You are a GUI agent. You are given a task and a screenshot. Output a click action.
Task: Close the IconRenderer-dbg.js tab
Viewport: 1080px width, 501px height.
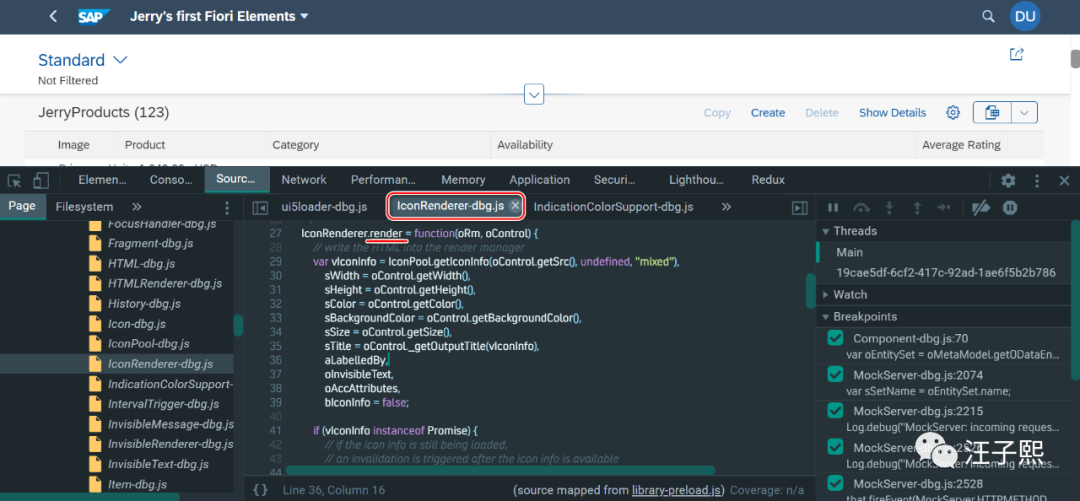(515, 206)
